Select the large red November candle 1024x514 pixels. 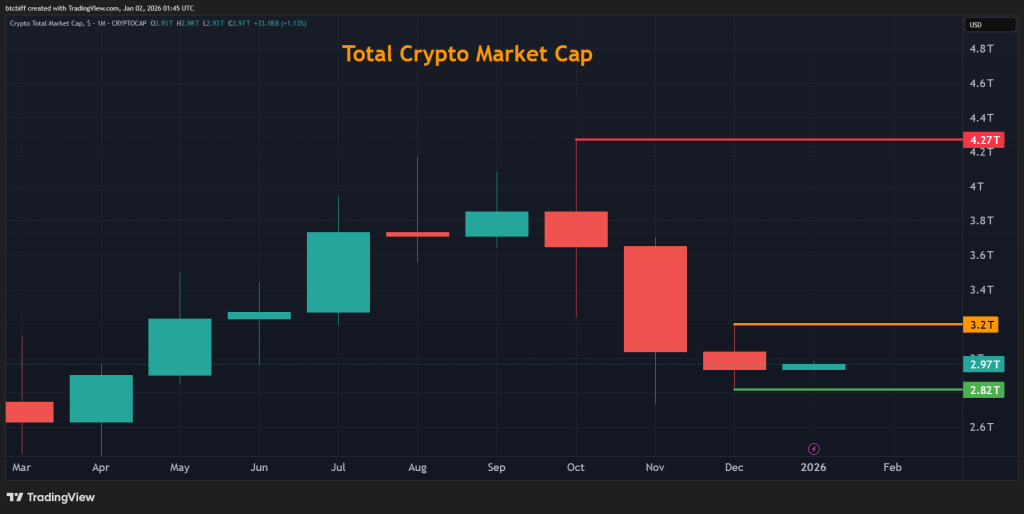coord(655,299)
